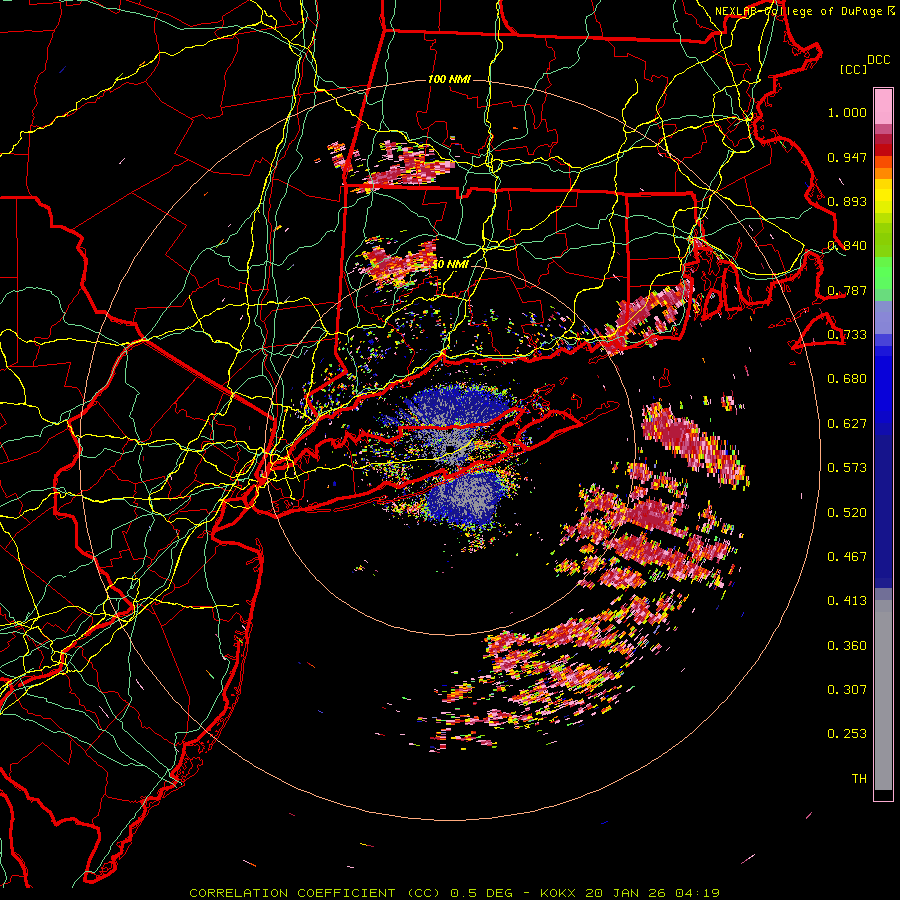Select the 0.947 scale value

pyautogui.click(x=847, y=157)
